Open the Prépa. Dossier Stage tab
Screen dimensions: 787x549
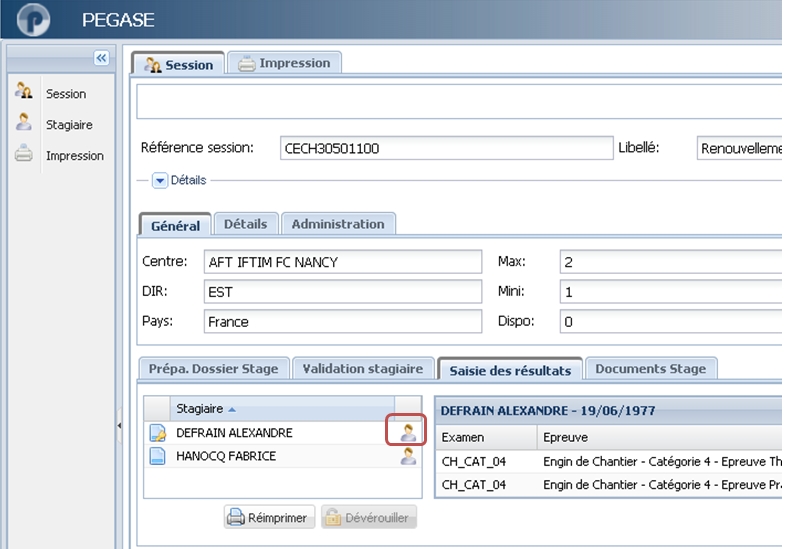tap(214, 369)
